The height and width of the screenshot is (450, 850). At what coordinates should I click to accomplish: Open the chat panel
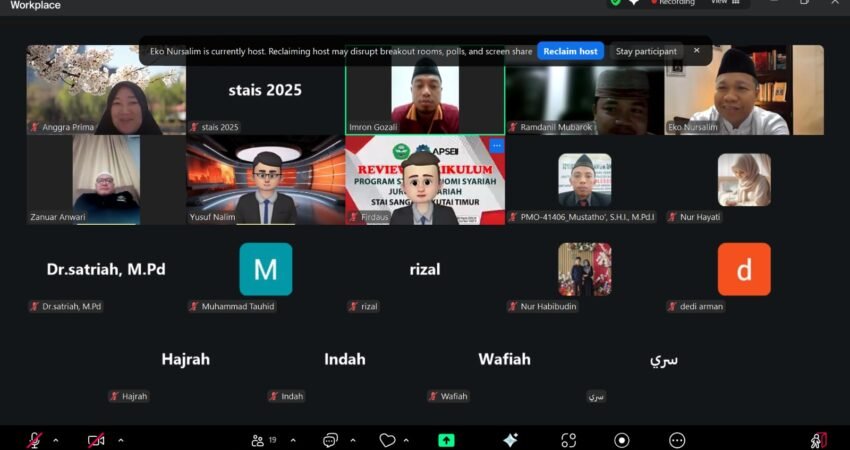329,440
